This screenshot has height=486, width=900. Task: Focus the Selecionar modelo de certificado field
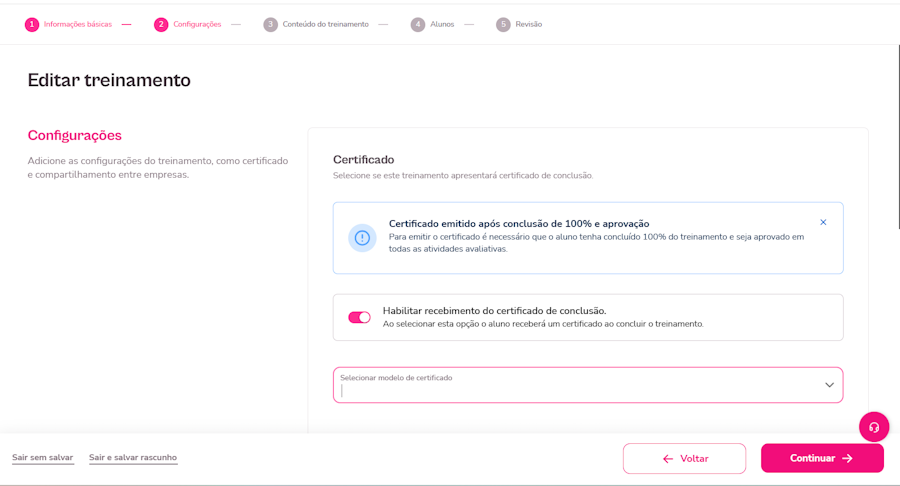click(588, 385)
